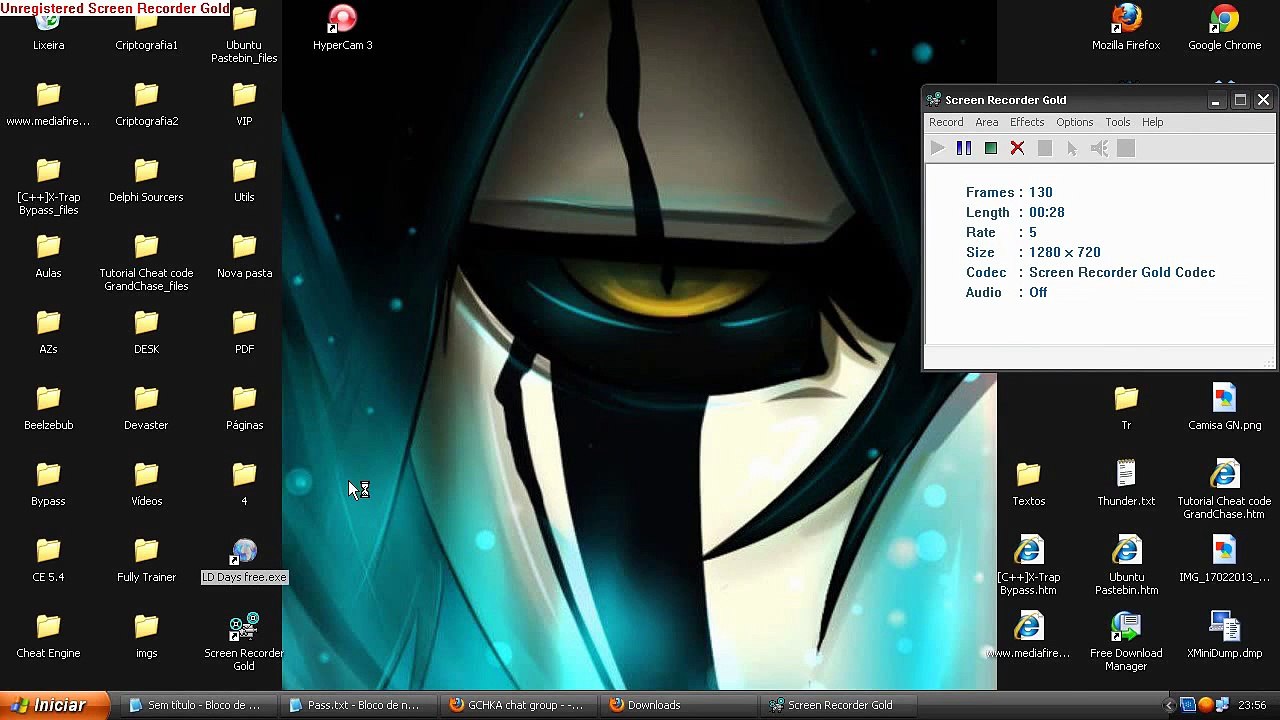Click the orange system tray icon
The height and width of the screenshot is (720, 1280).
[x=1205, y=705]
